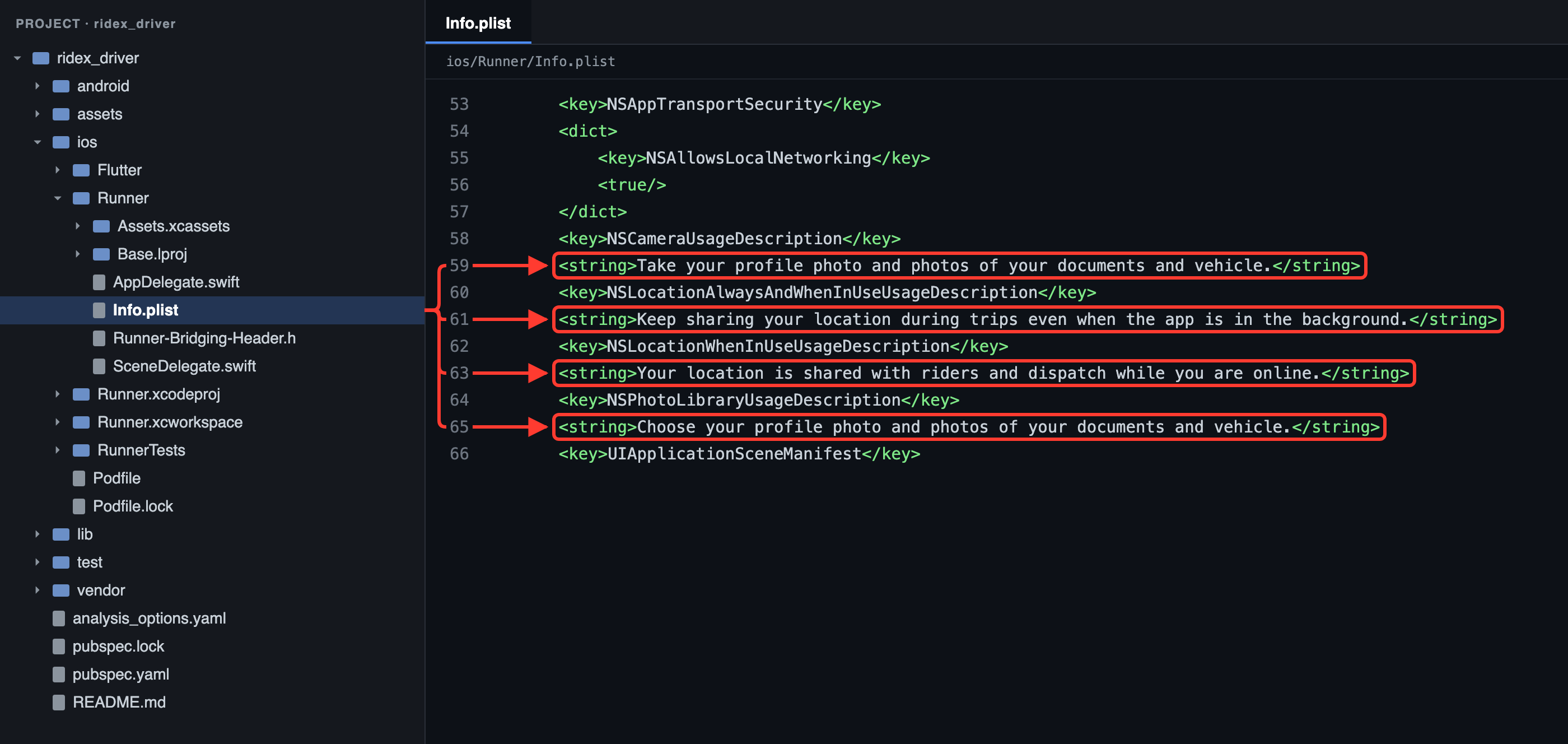
Task: Collapse the ios folder
Action: 38,142
